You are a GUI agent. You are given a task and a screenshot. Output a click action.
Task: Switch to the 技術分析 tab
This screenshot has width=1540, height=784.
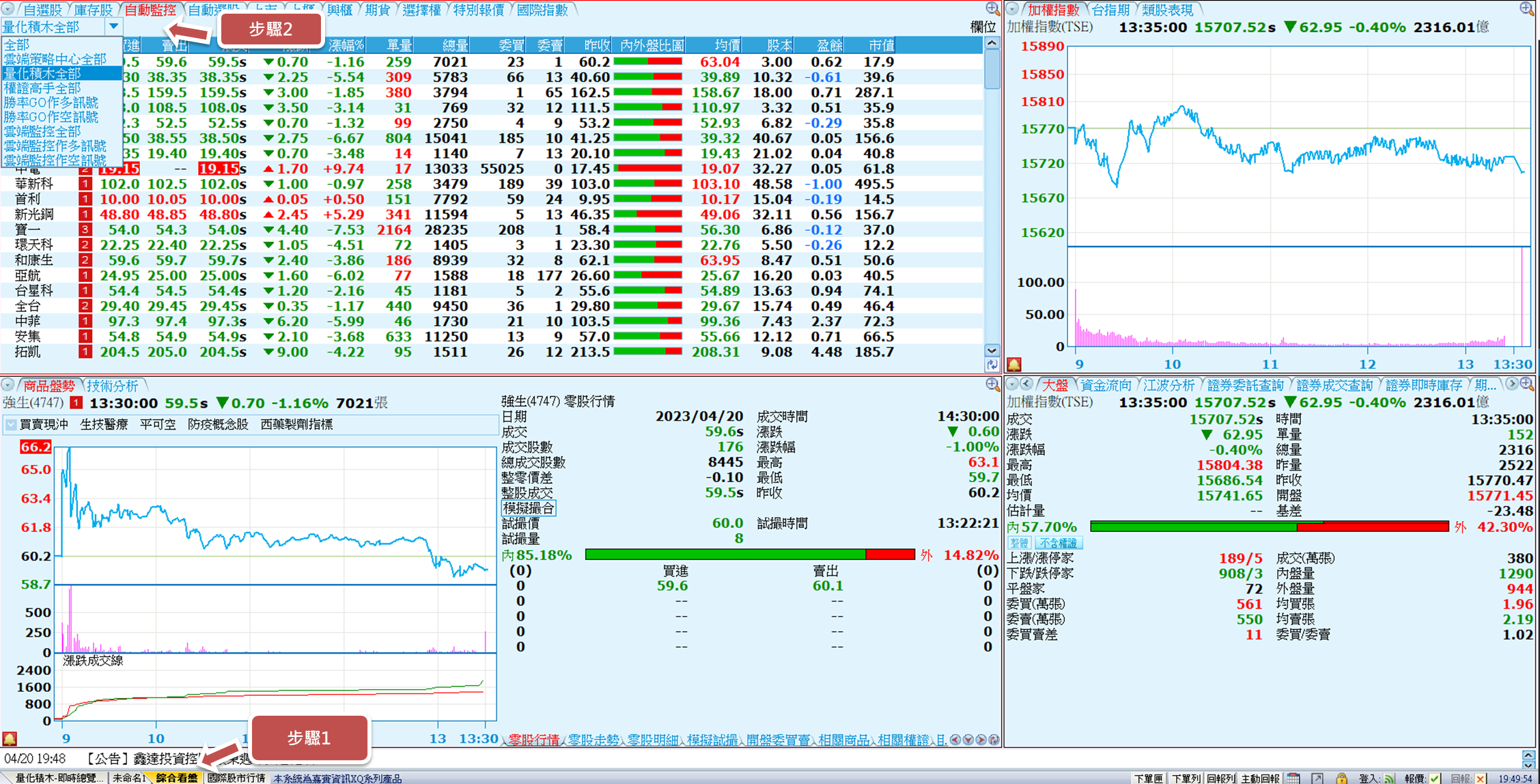pos(112,386)
